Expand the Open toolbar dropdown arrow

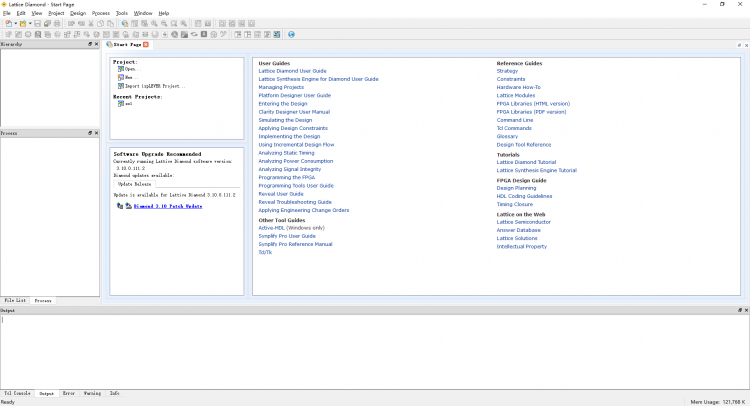tap(29, 23)
